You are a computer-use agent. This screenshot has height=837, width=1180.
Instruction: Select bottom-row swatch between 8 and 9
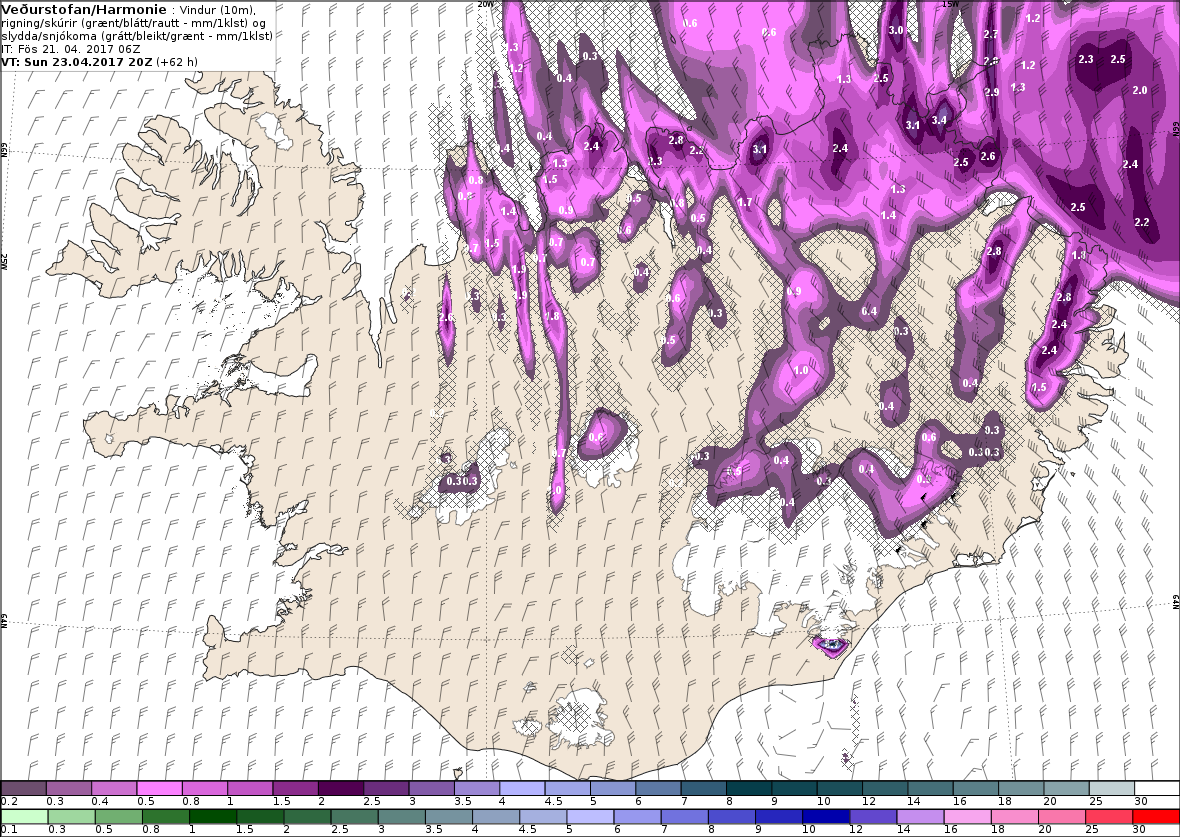[731, 817]
